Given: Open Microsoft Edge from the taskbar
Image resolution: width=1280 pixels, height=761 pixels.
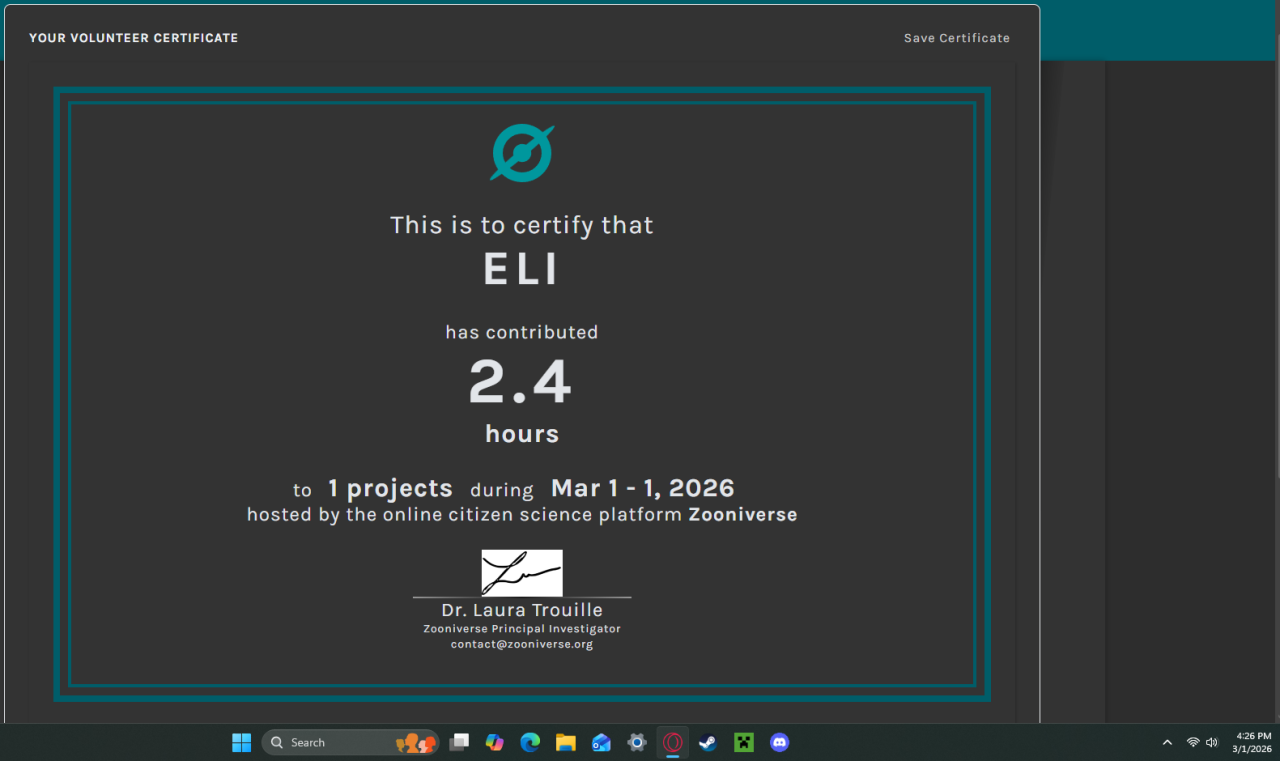Looking at the screenshot, I should (530, 742).
